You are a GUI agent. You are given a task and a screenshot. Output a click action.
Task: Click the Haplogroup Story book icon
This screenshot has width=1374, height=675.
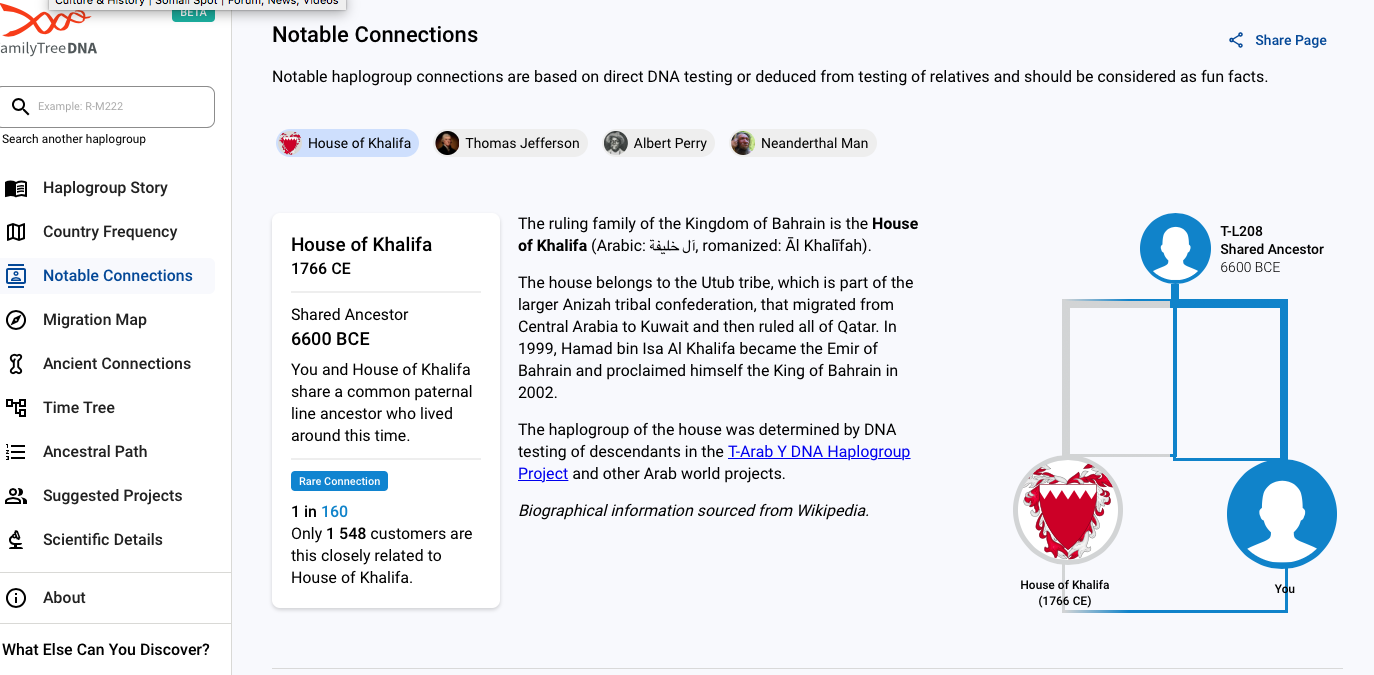(16, 188)
